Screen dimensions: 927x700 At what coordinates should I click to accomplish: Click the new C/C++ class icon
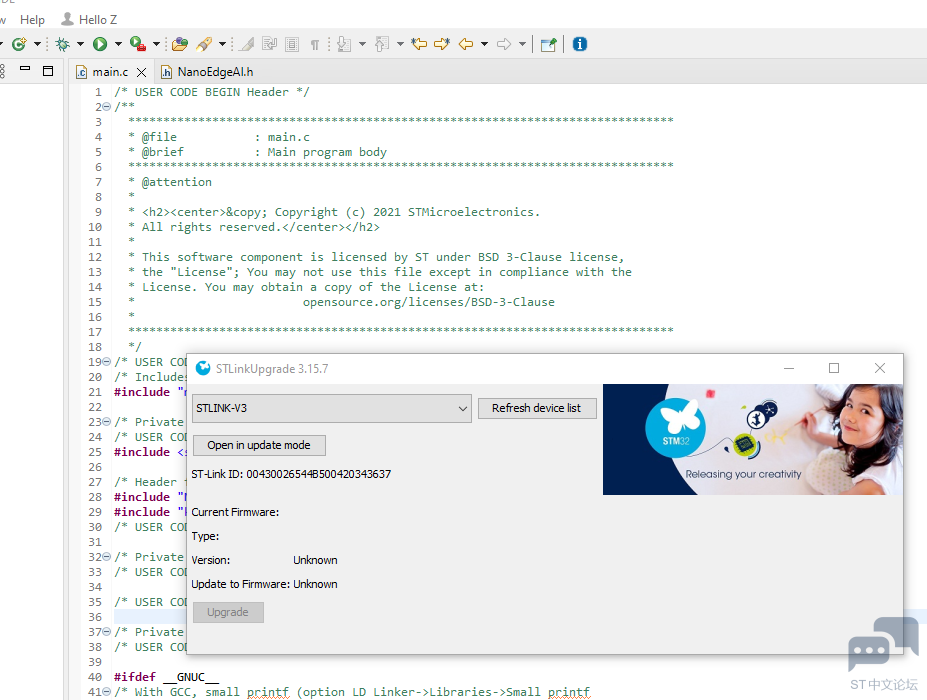[20, 44]
